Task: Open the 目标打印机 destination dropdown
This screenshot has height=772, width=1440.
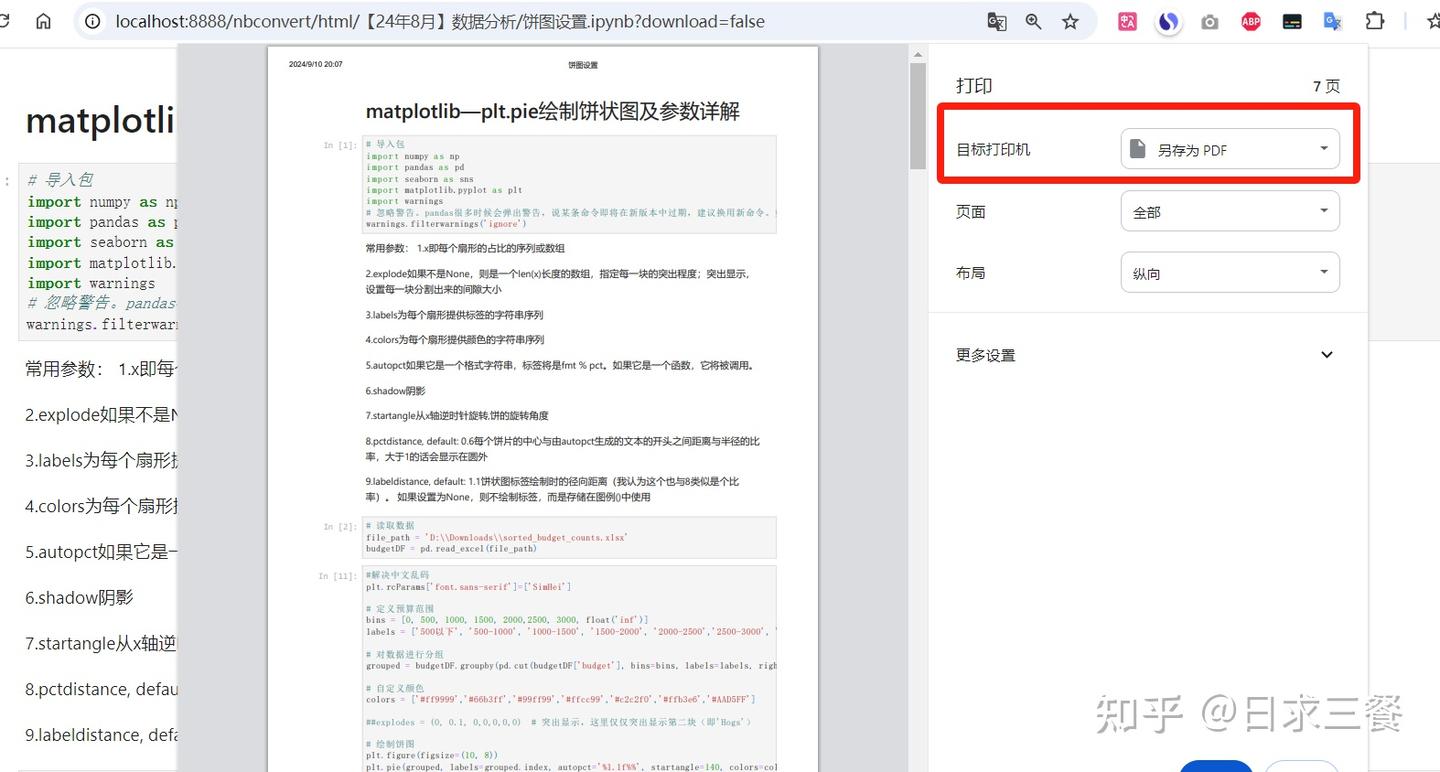Action: 1232,148
